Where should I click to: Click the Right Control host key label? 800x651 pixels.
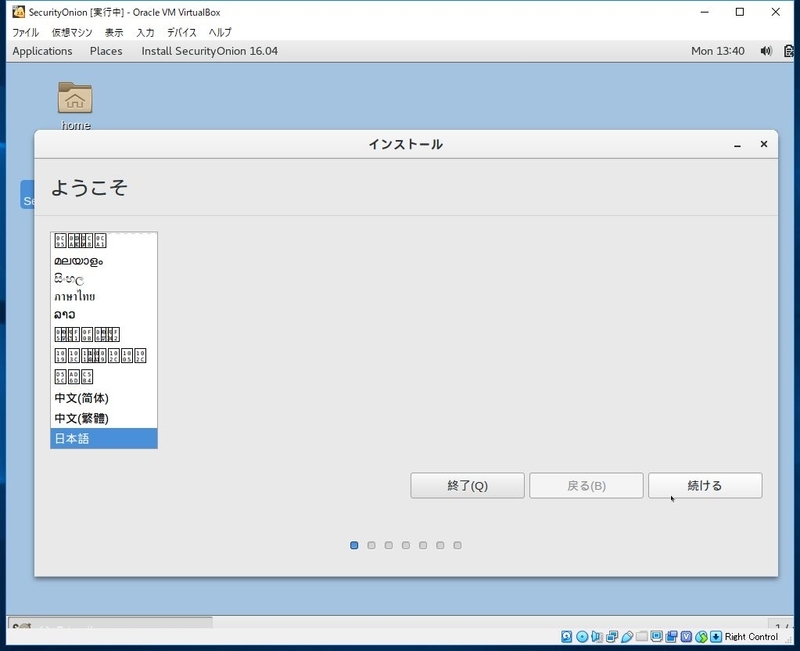pyautogui.click(x=751, y=637)
